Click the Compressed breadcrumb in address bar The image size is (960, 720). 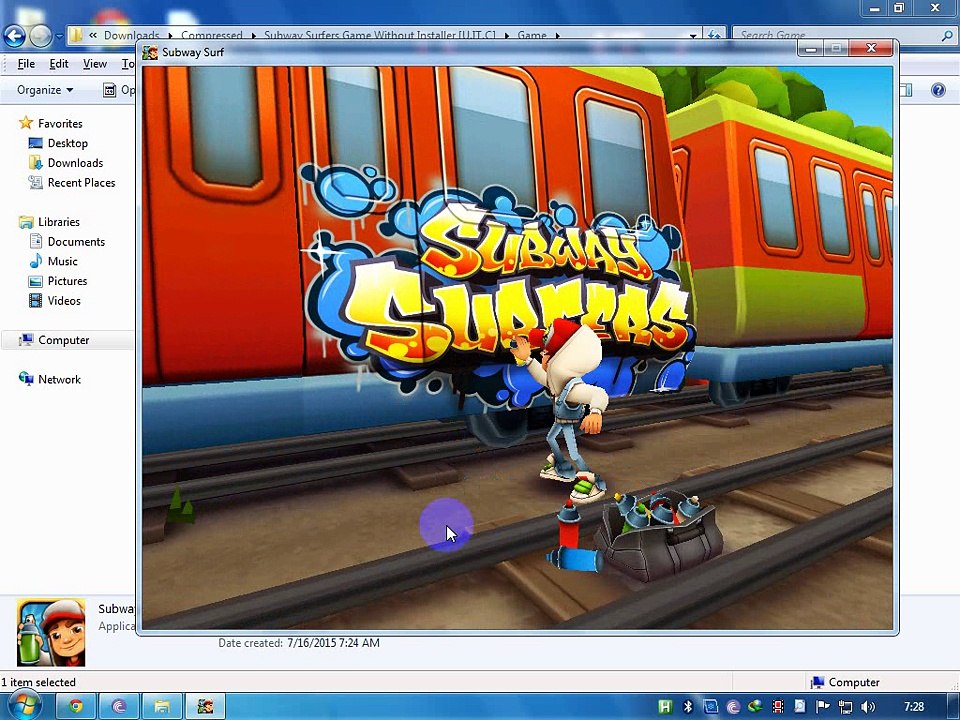(x=212, y=36)
